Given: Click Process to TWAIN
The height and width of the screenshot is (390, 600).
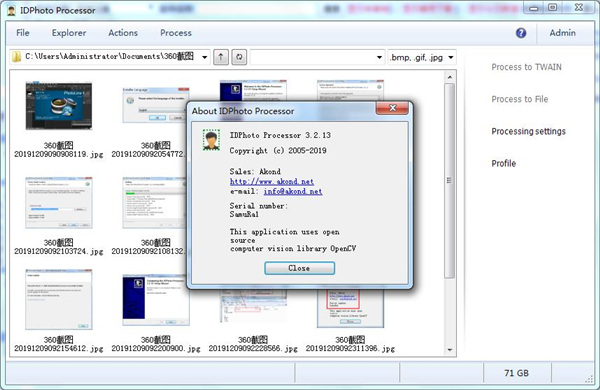Looking at the screenshot, I should click(x=527, y=67).
